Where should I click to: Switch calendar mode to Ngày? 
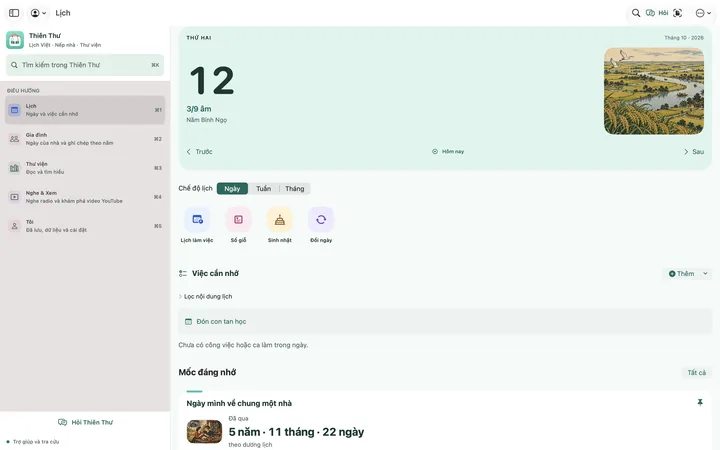(x=232, y=189)
